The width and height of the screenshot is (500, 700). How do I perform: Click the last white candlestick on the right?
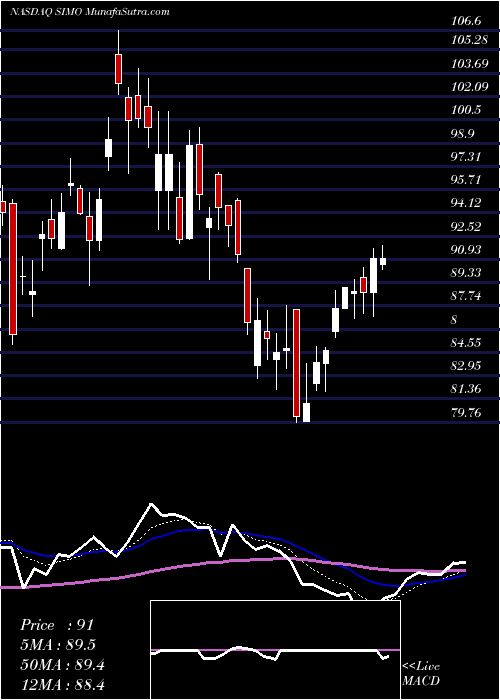click(383, 261)
